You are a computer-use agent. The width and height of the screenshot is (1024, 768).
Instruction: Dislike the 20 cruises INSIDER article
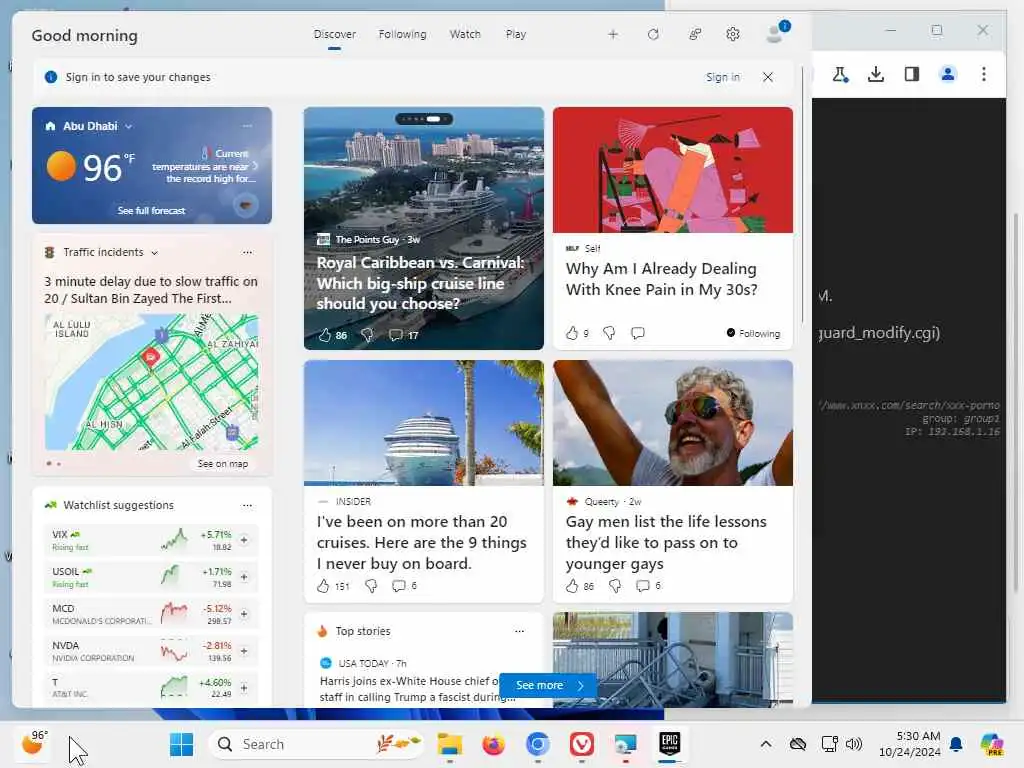coord(371,586)
